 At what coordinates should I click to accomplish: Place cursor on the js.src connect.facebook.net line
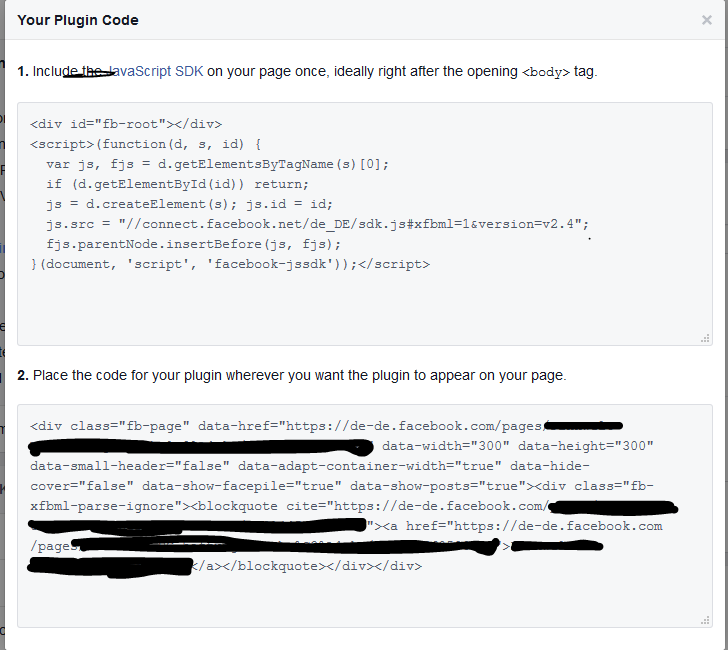click(318, 224)
